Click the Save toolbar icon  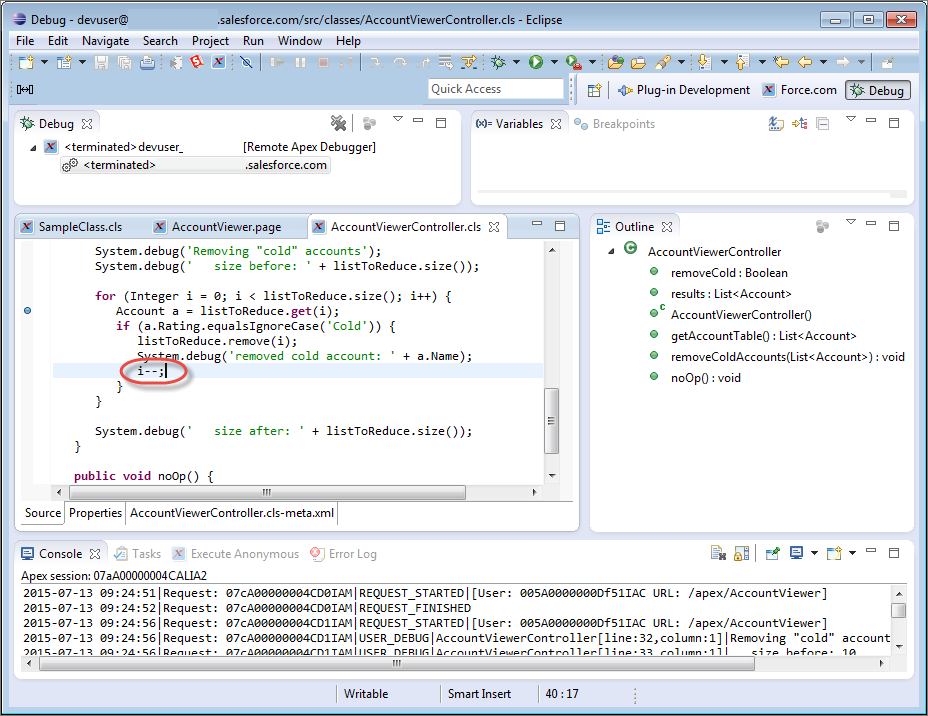[102, 62]
